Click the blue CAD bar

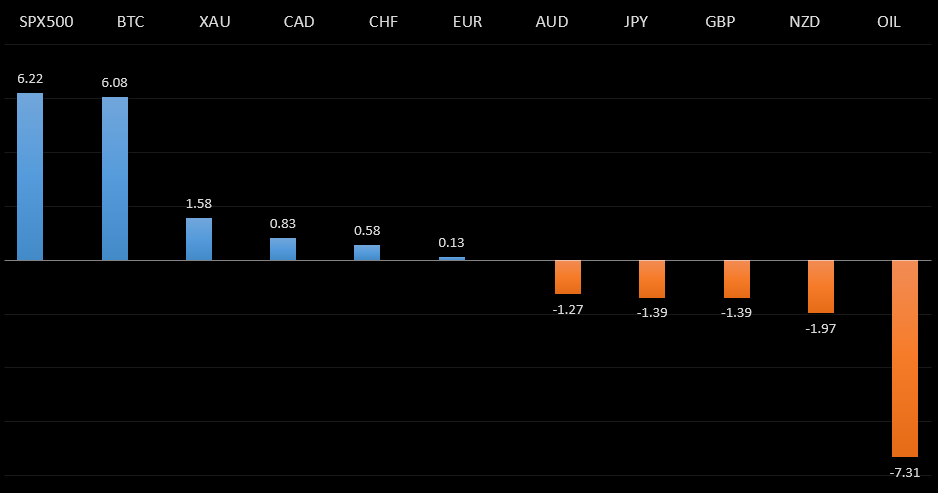point(283,249)
